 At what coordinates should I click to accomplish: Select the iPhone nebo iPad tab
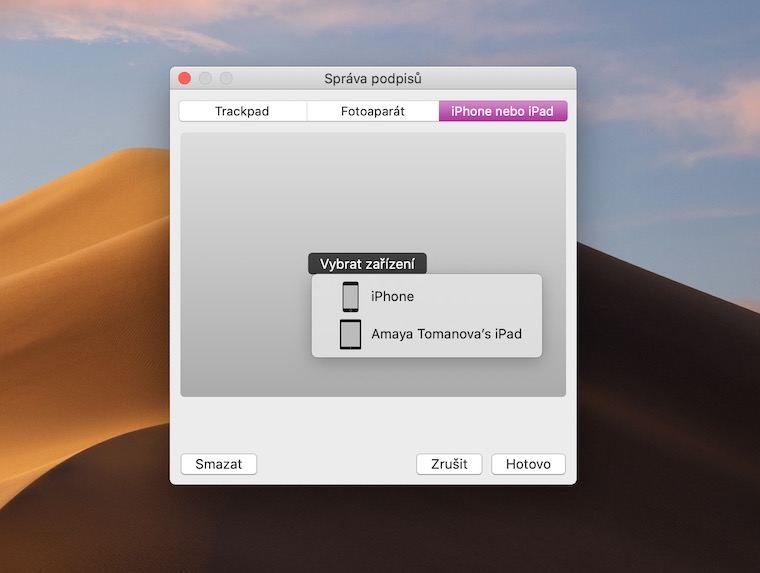click(503, 111)
